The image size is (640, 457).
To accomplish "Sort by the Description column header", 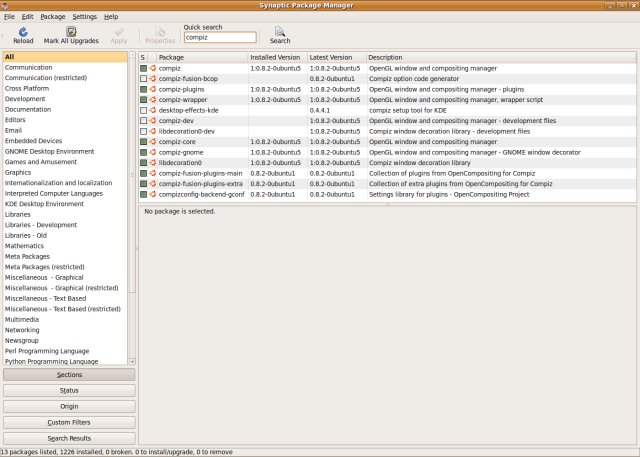I will [501, 58].
